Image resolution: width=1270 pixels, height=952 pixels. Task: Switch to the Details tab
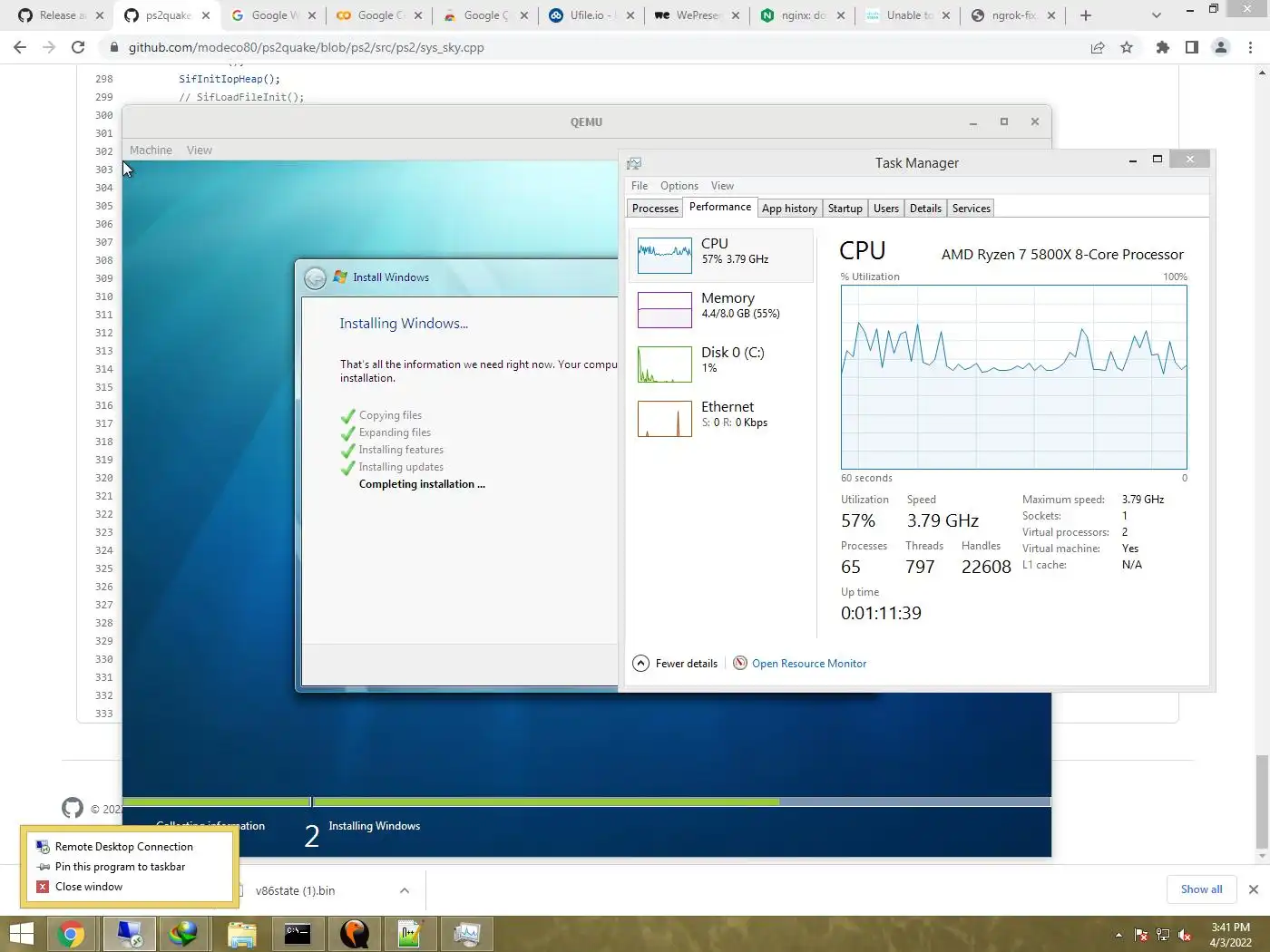pos(925,209)
